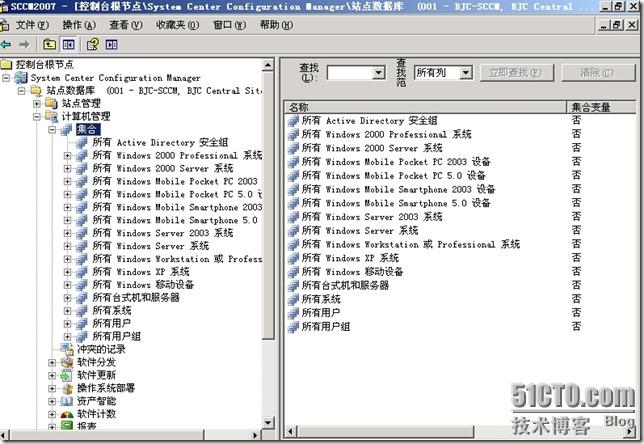Click the list pane scroll left arrow

click(291, 432)
